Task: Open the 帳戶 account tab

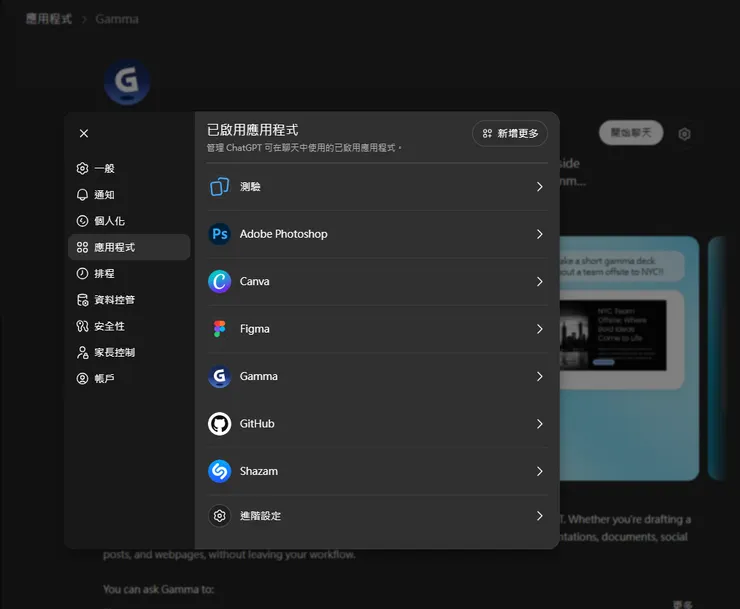Action: [x=129, y=379]
